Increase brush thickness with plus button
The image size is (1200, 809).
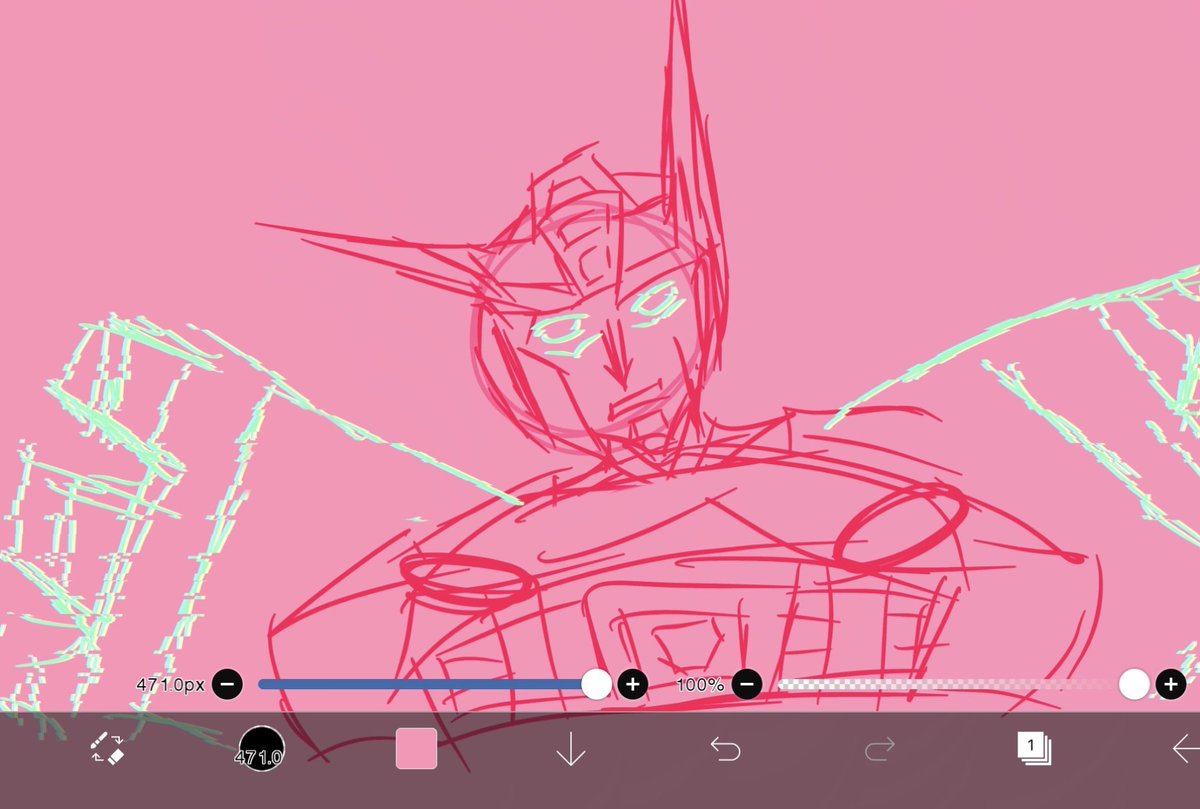click(632, 685)
